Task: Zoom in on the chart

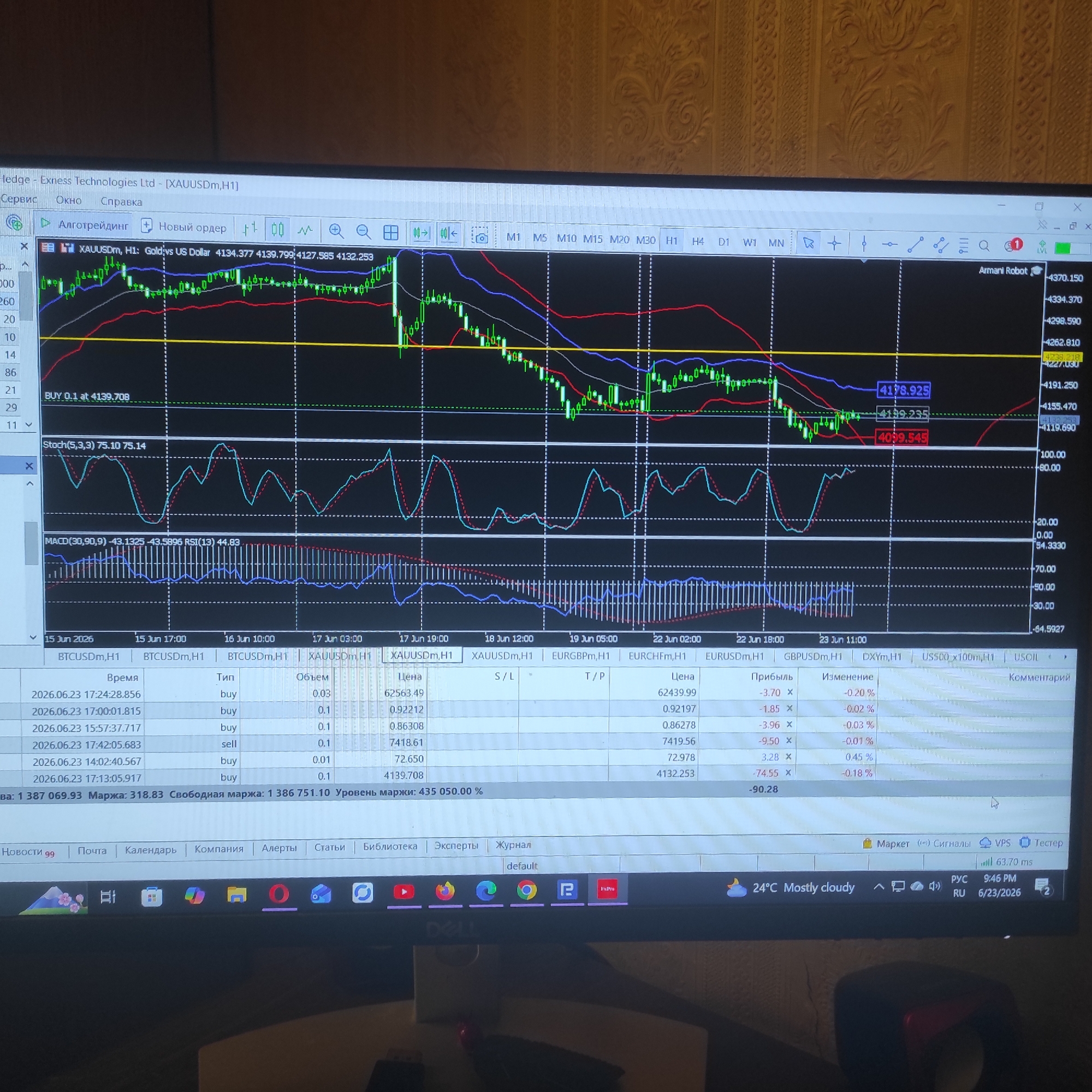Action: [336, 231]
